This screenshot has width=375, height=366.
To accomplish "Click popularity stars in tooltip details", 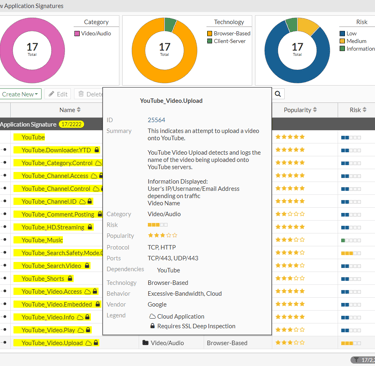I will click(163, 235).
